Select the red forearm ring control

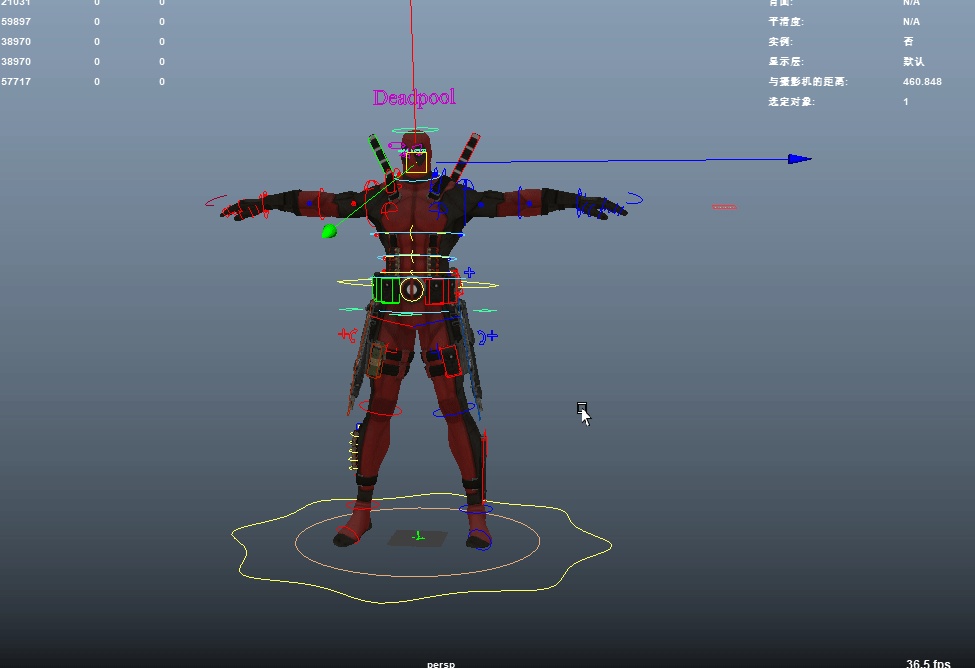click(x=321, y=203)
